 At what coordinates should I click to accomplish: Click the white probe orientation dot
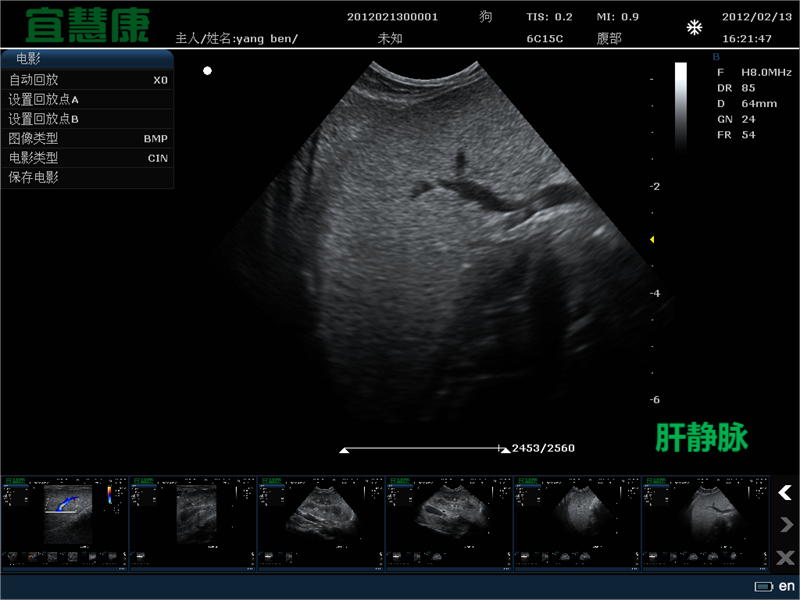pos(207,71)
